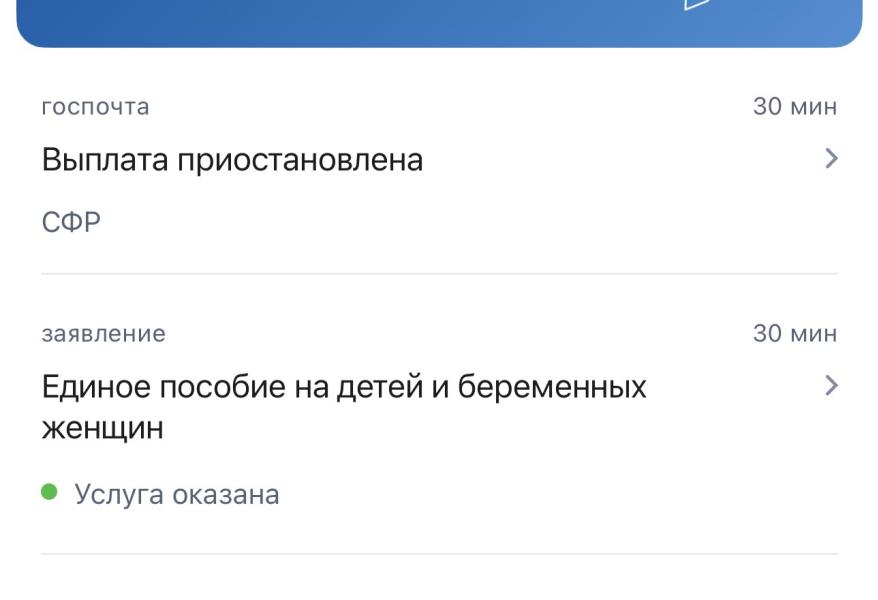Open the chevron next to Выплата приостановлена

[x=832, y=158]
